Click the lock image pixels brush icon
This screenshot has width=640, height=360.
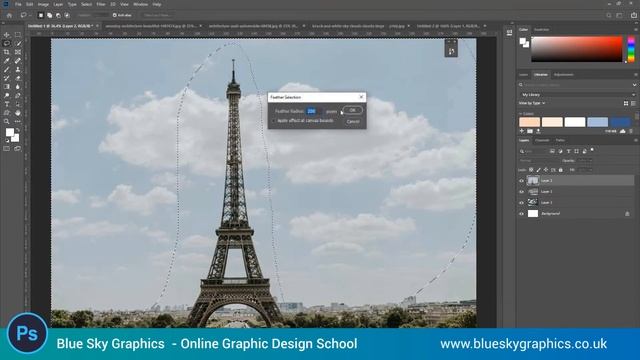[x=538, y=169]
